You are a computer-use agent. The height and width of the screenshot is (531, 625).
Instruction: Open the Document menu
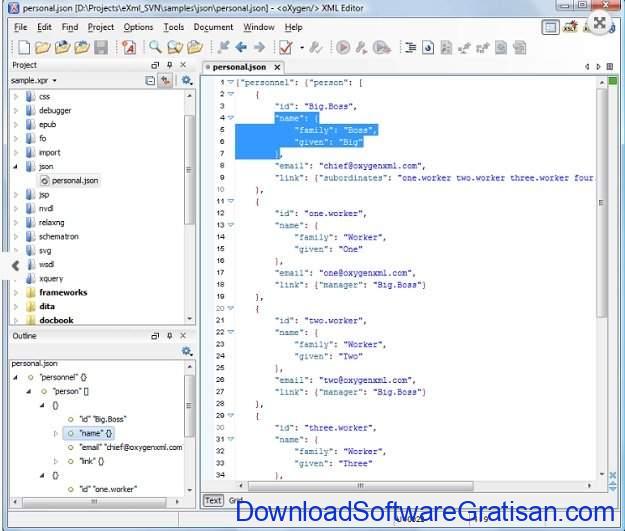coord(213,27)
